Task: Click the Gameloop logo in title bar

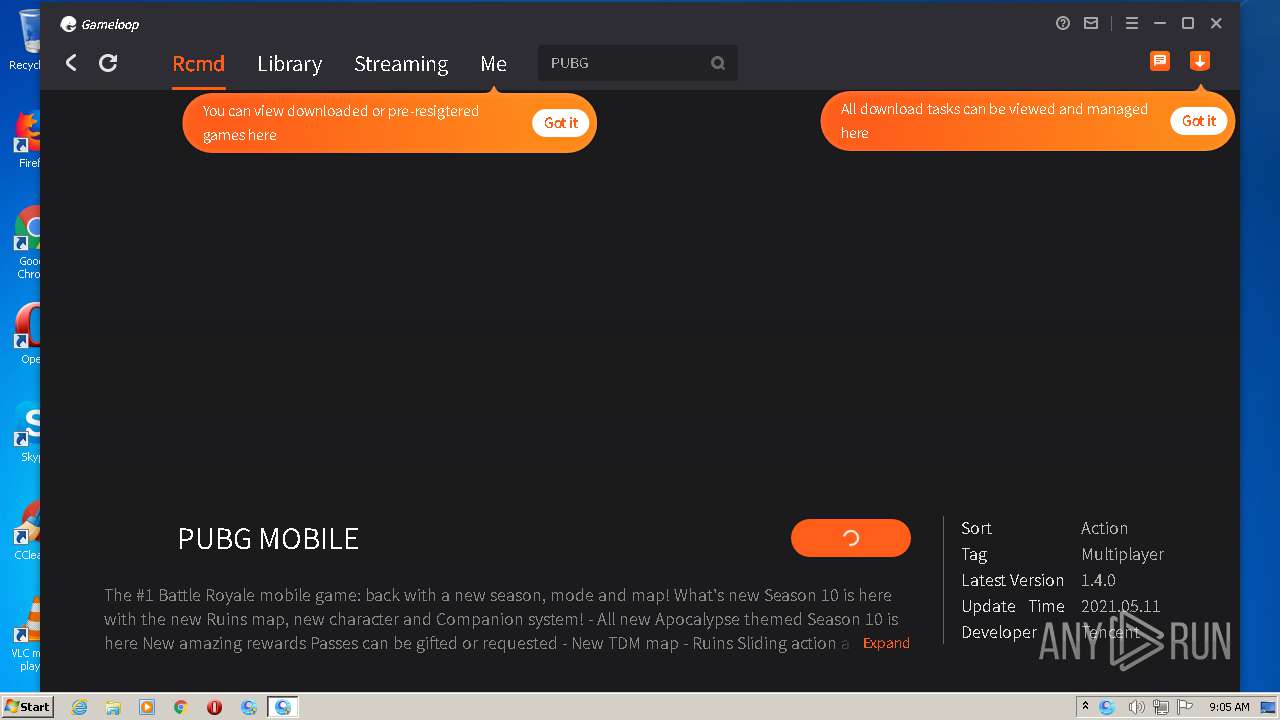Action: pos(99,24)
